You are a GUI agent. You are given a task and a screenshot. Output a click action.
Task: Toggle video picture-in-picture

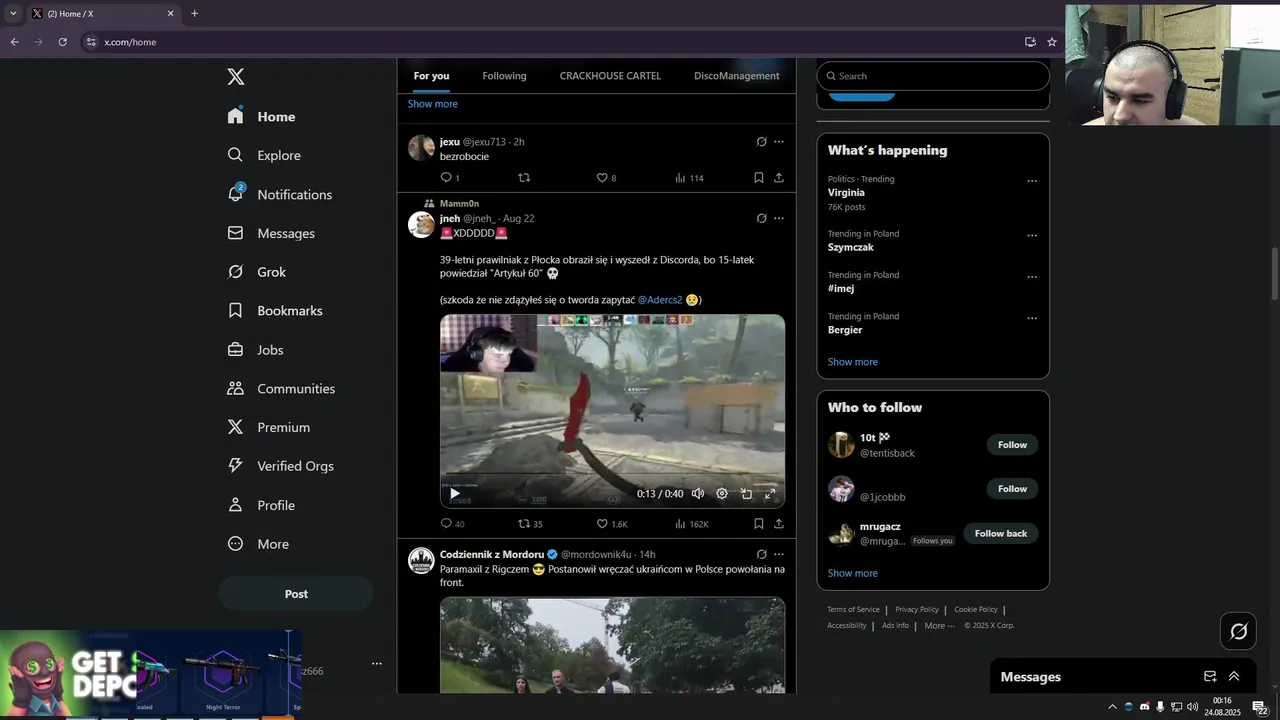coord(746,493)
